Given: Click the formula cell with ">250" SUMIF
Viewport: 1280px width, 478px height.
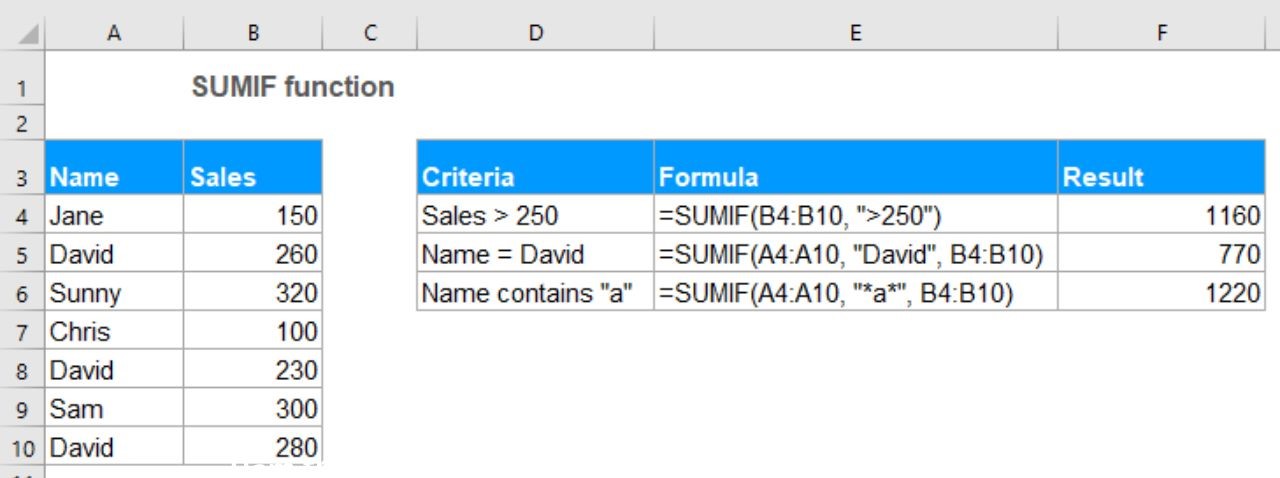Looking at the screenshot, I should [855, 216].
